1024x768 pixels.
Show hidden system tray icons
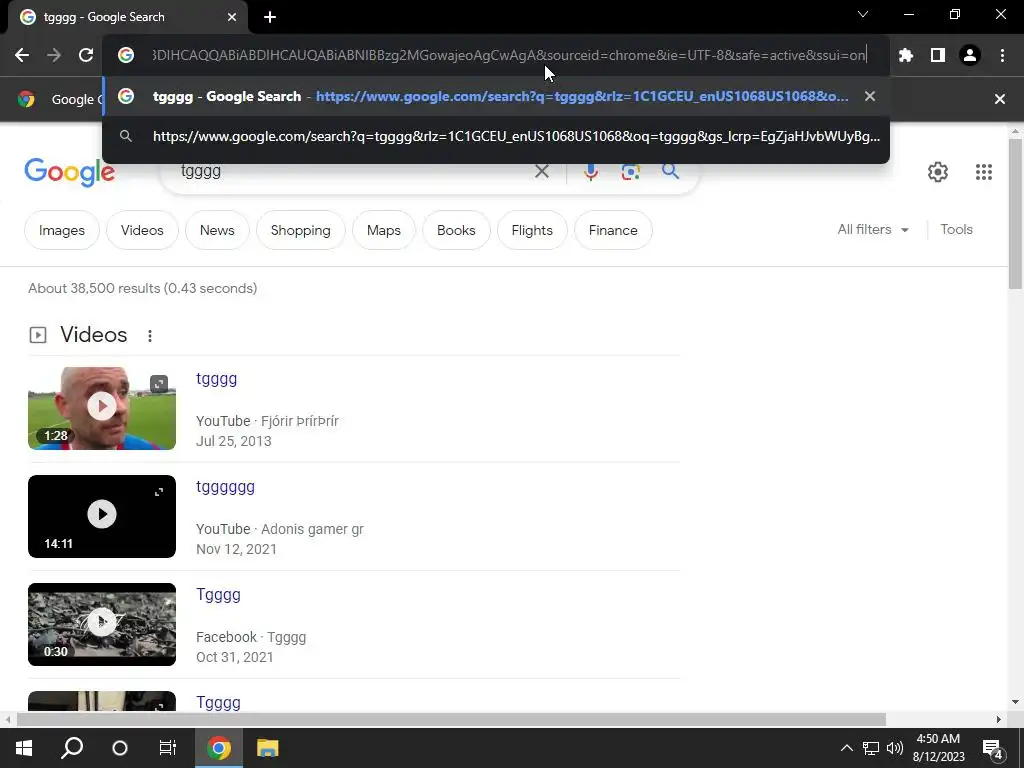pyautogui.click(x=846, y=748)
